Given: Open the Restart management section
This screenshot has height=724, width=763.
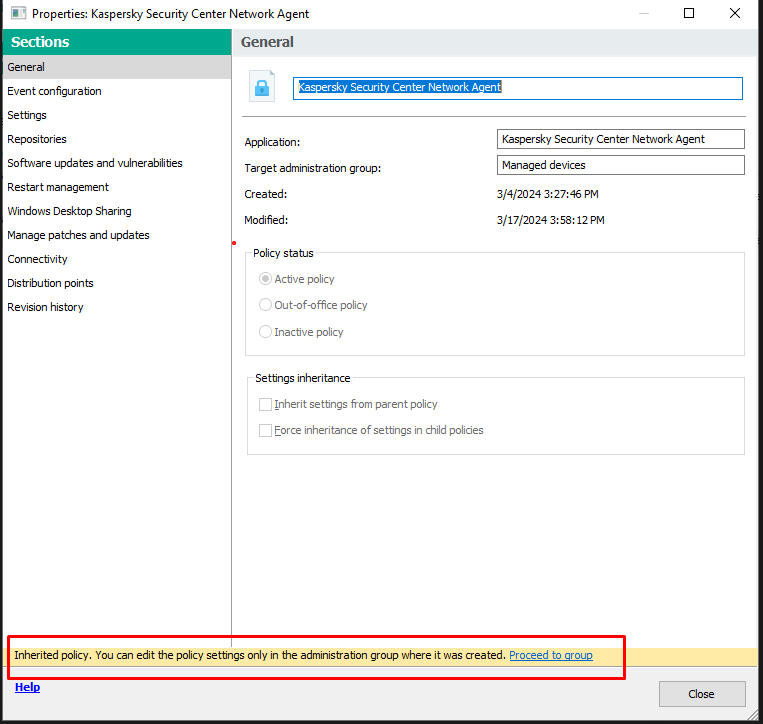Looking at the screenshot, I should tap(117, 187).
